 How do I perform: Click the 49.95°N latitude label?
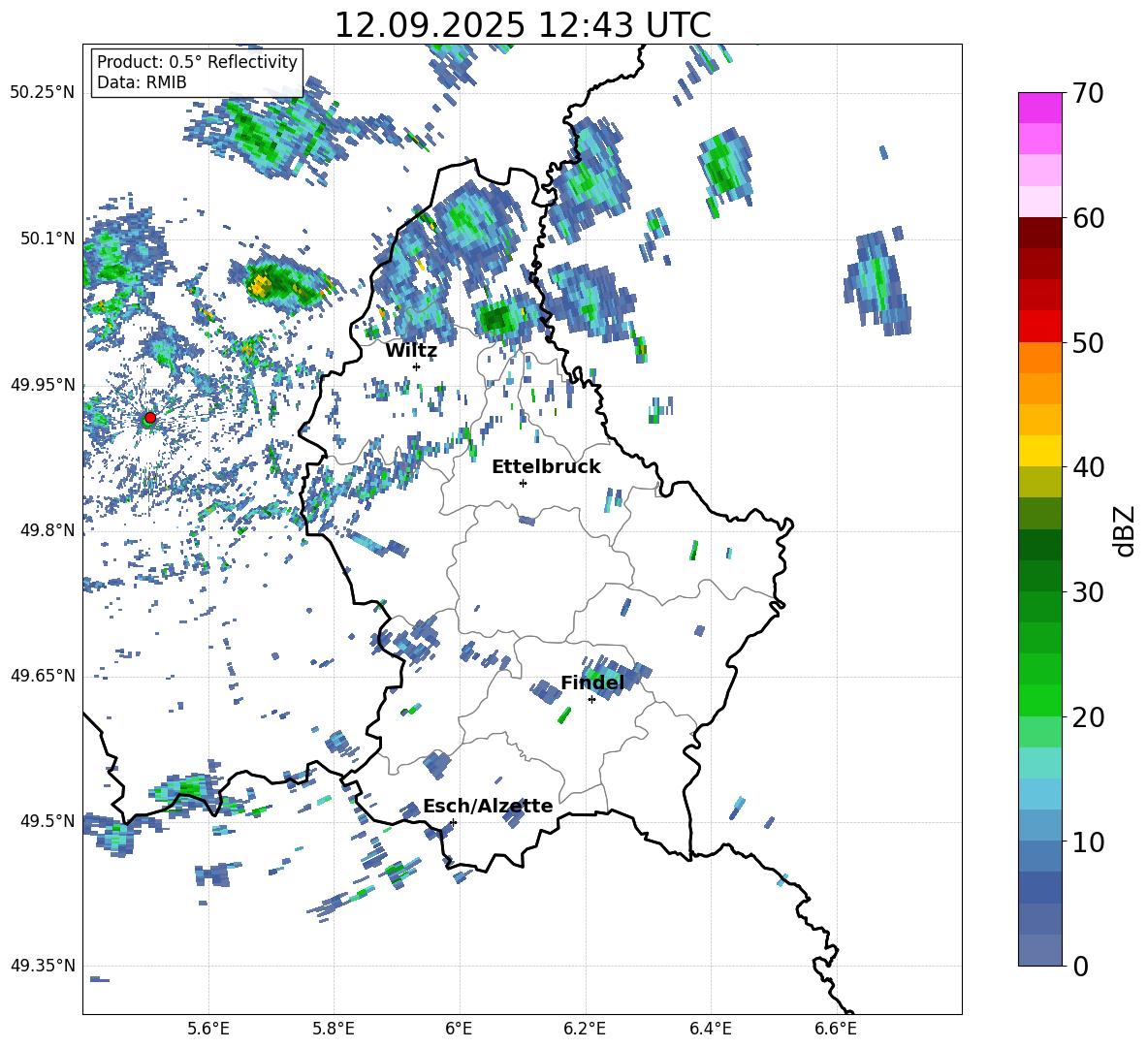(43, 384)
